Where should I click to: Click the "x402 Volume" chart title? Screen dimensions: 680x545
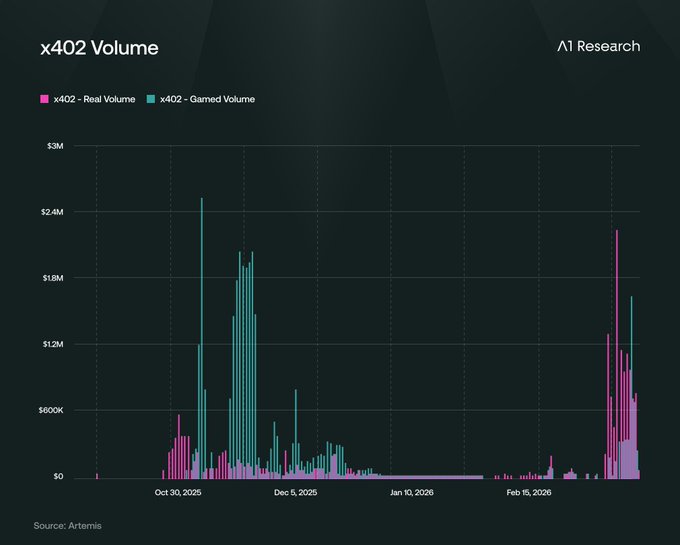tap(99, 48)
